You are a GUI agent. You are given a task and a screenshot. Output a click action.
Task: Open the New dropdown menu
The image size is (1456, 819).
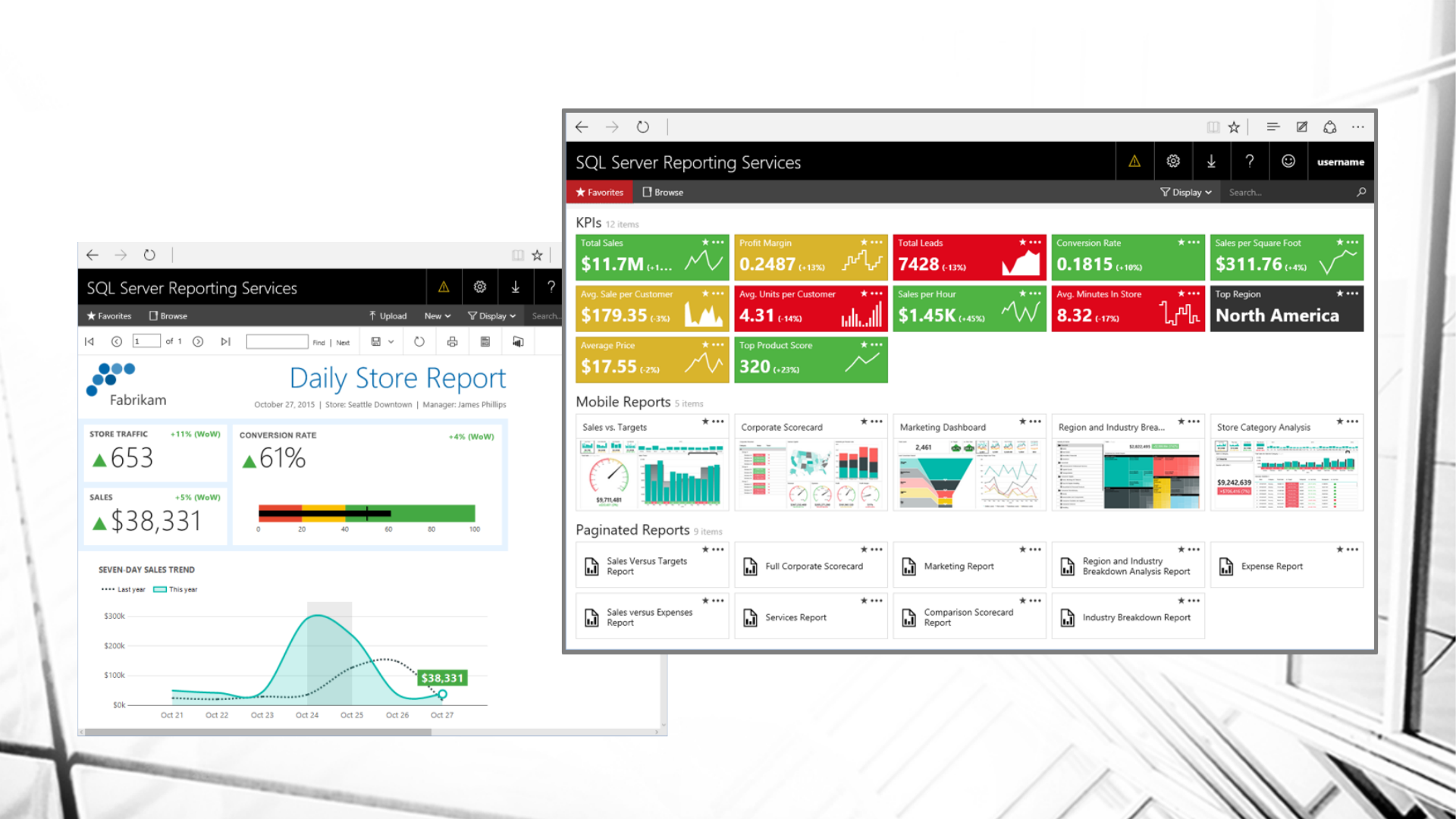click(x=438, y=316)
